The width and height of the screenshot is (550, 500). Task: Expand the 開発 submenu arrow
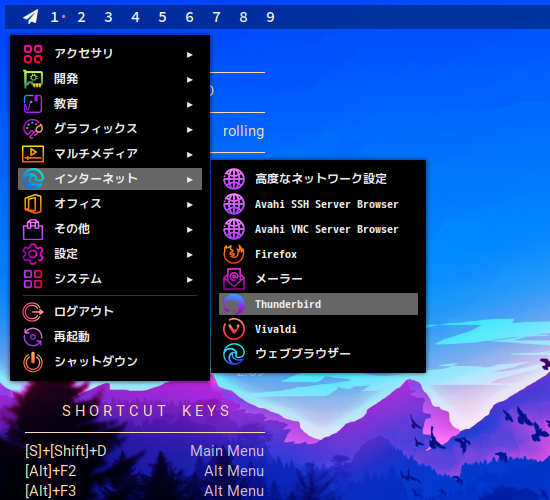190,80
